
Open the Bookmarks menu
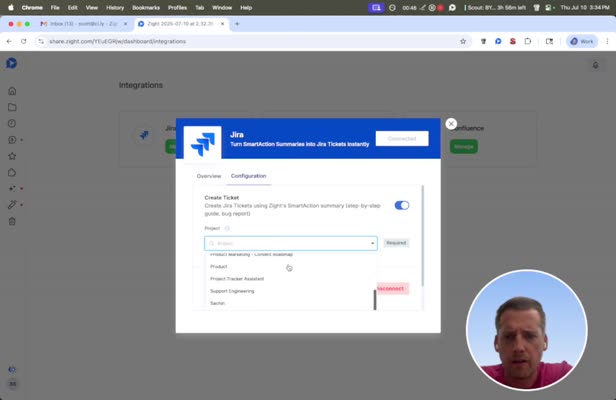coord(146,7)
